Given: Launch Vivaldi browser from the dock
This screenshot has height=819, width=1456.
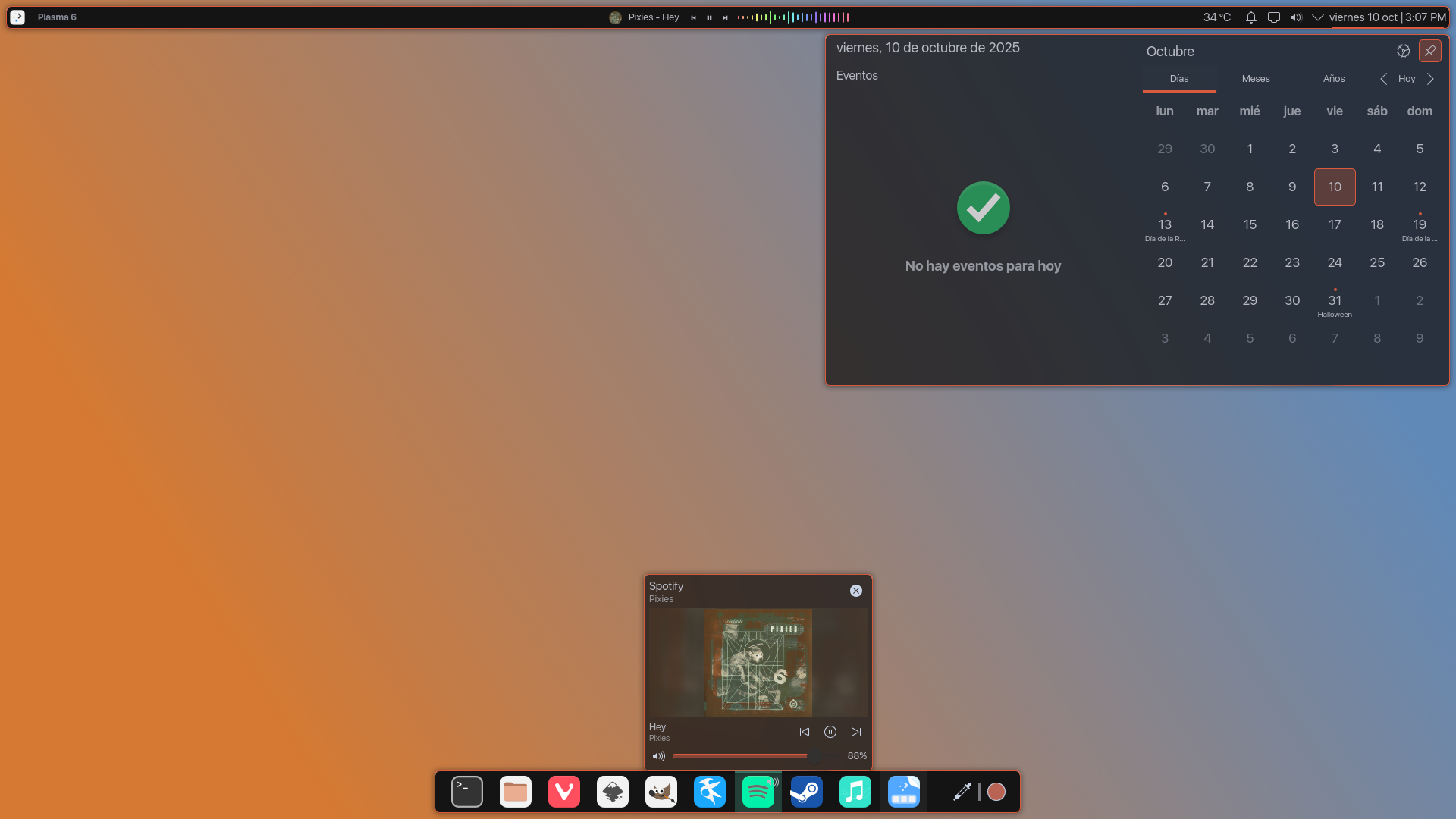Looking at the screenshot, I should (564, 792).
